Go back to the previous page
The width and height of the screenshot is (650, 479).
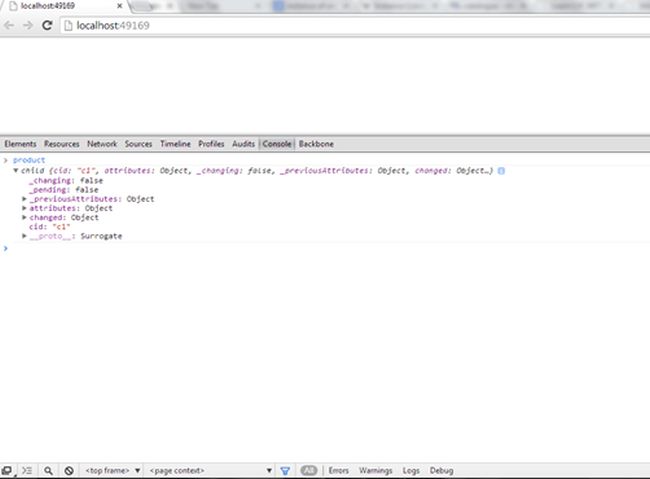click(x=9, y=25)
